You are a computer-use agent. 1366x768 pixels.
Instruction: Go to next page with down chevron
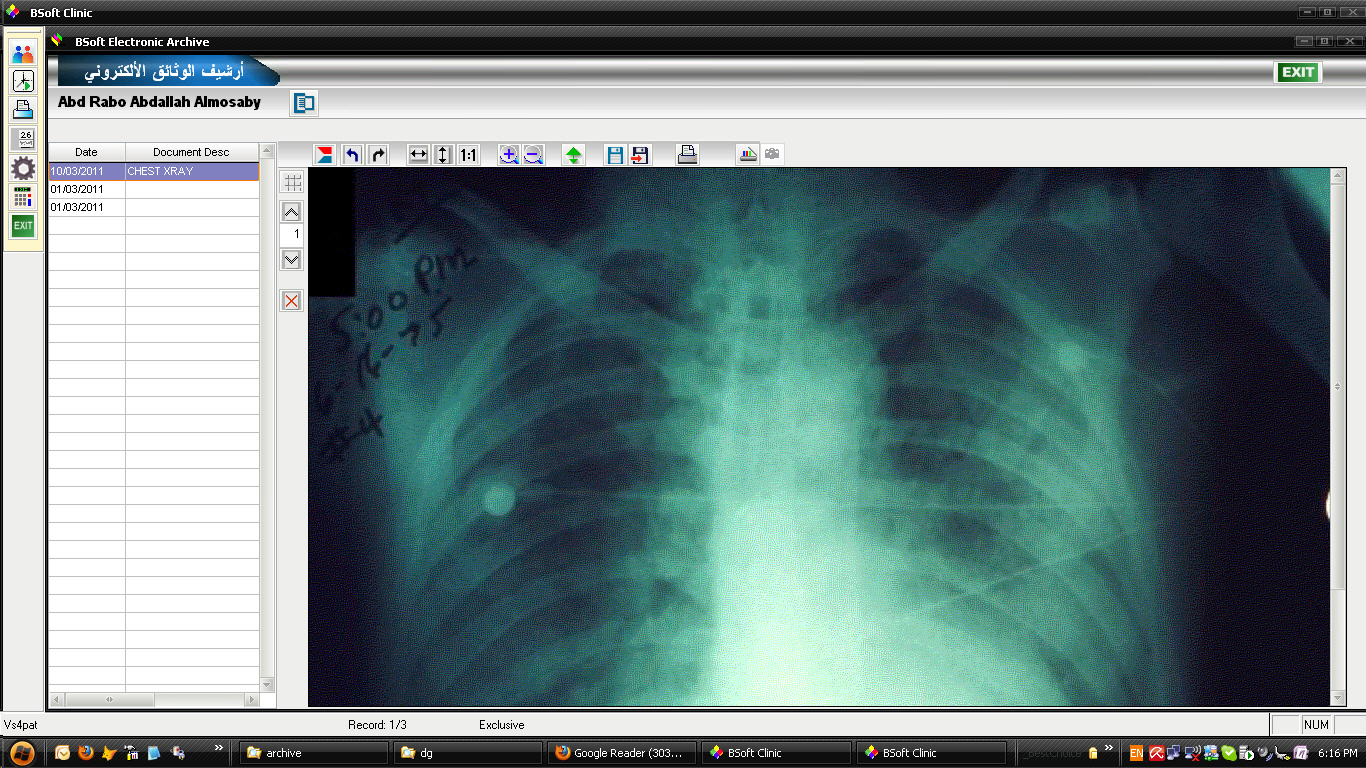[292, 260]
